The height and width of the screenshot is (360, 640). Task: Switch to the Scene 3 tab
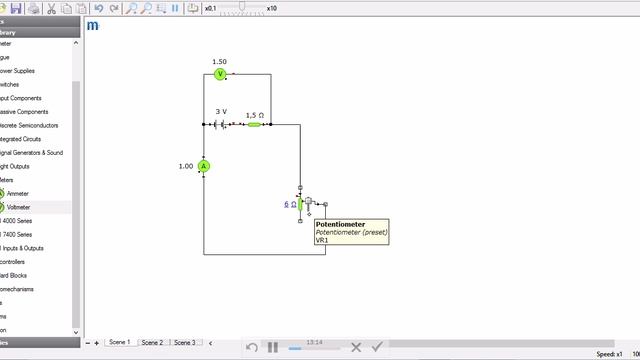point(185,342)
